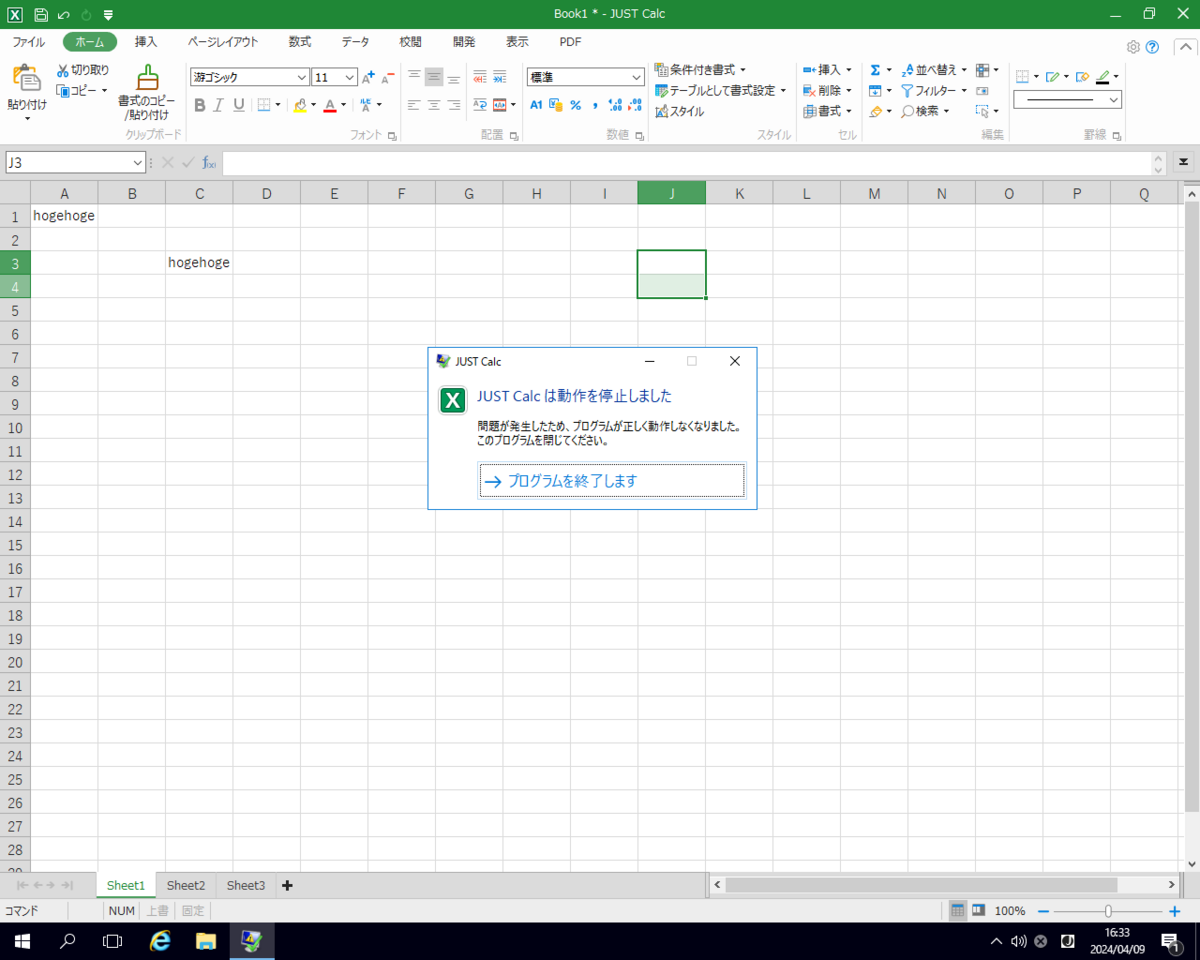Open the font name dropdown 游ゴシック
The image size is (1200, 960).
point(302,77)
